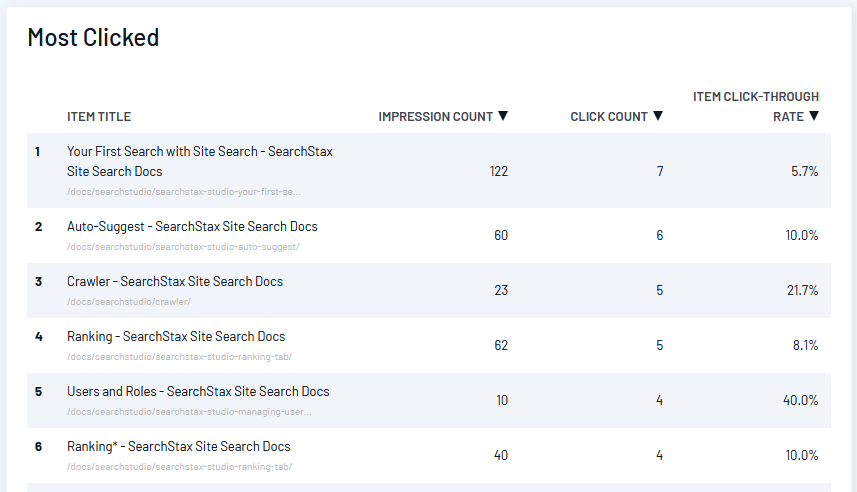Sort by Item Click-Through Rate arrow

[x=814, y=116]
